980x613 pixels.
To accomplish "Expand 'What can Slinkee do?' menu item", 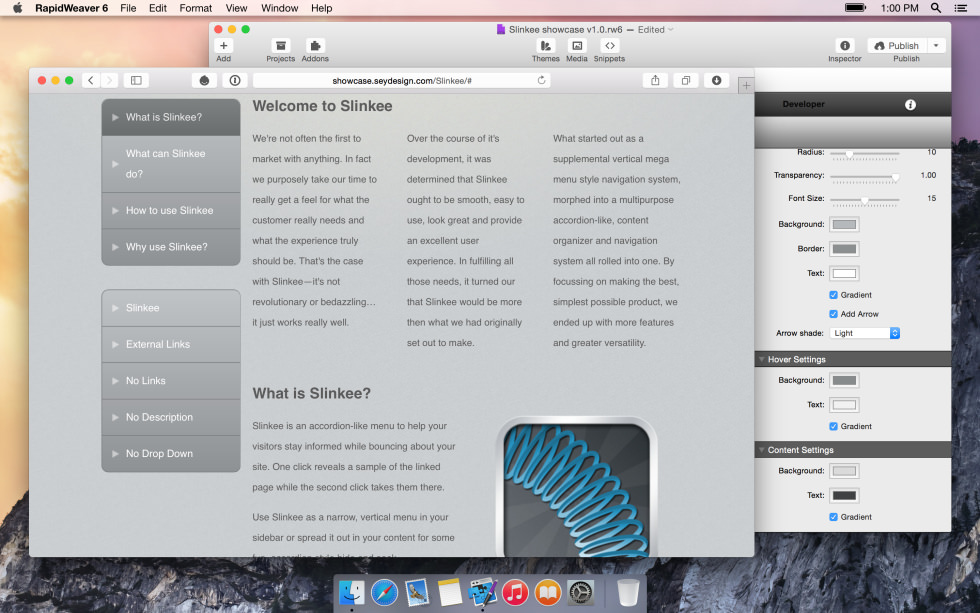I will point(171,164).
